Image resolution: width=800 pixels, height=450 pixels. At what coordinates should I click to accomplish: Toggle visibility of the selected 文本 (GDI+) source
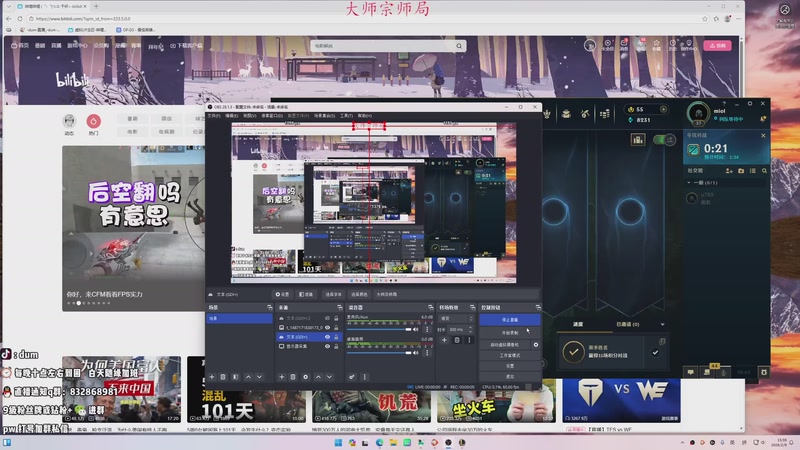327,338
